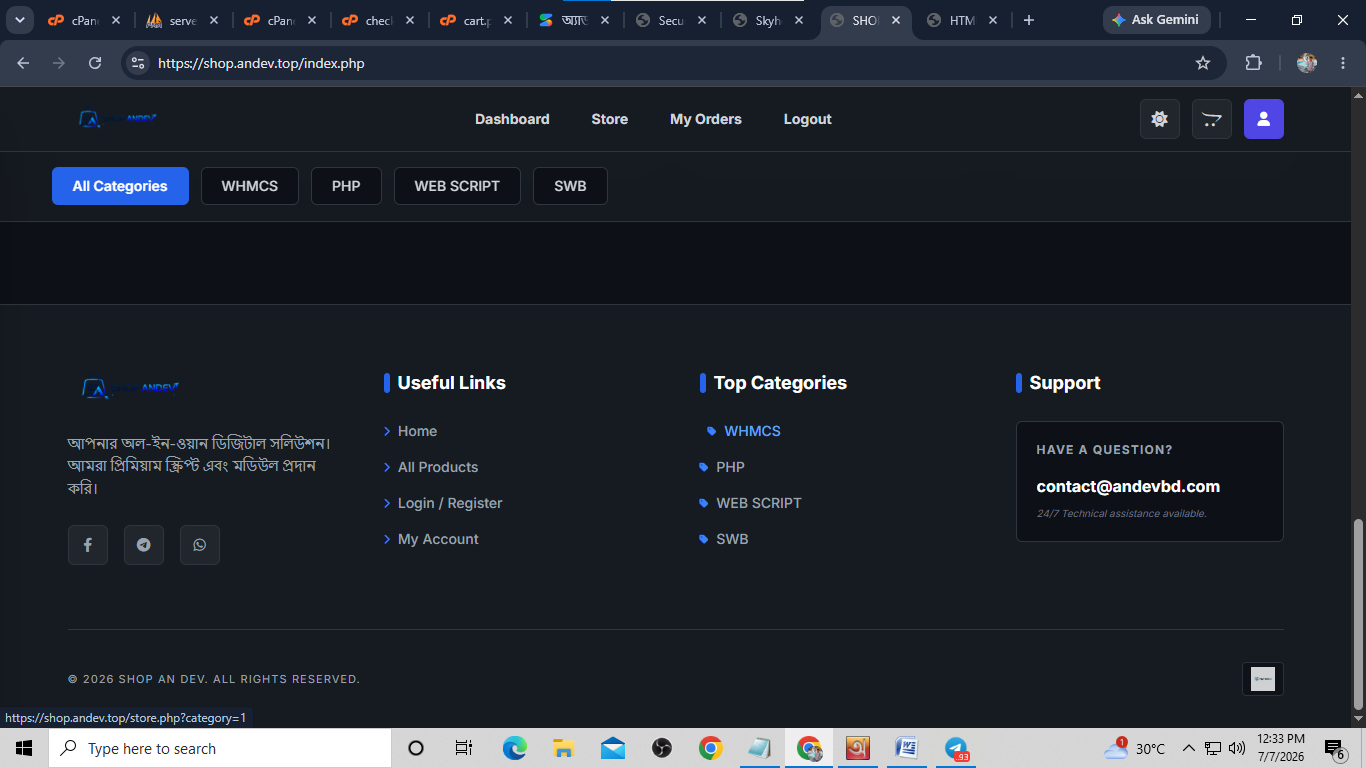
Task: Open the browser Extensions puzzle icon
Action: 1253,63
